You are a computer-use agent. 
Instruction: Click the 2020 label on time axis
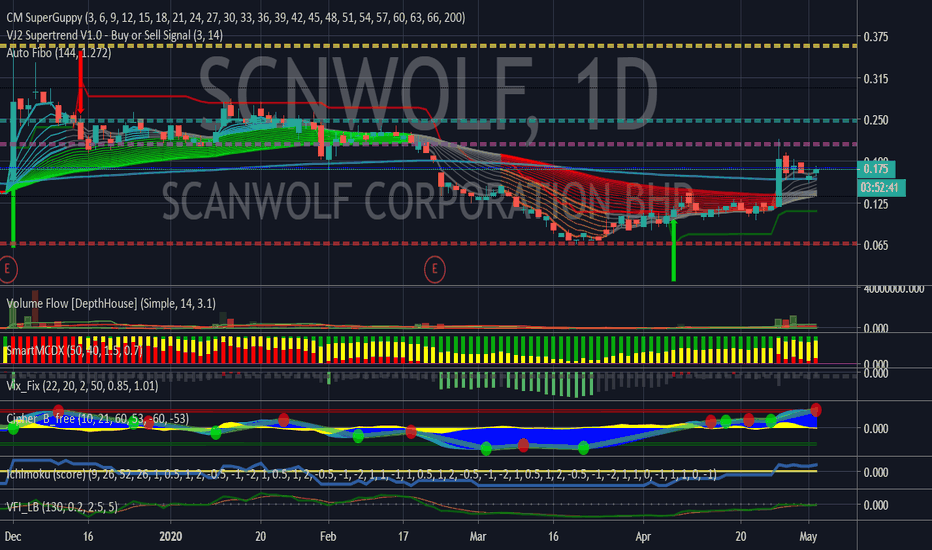pos(171,536)
